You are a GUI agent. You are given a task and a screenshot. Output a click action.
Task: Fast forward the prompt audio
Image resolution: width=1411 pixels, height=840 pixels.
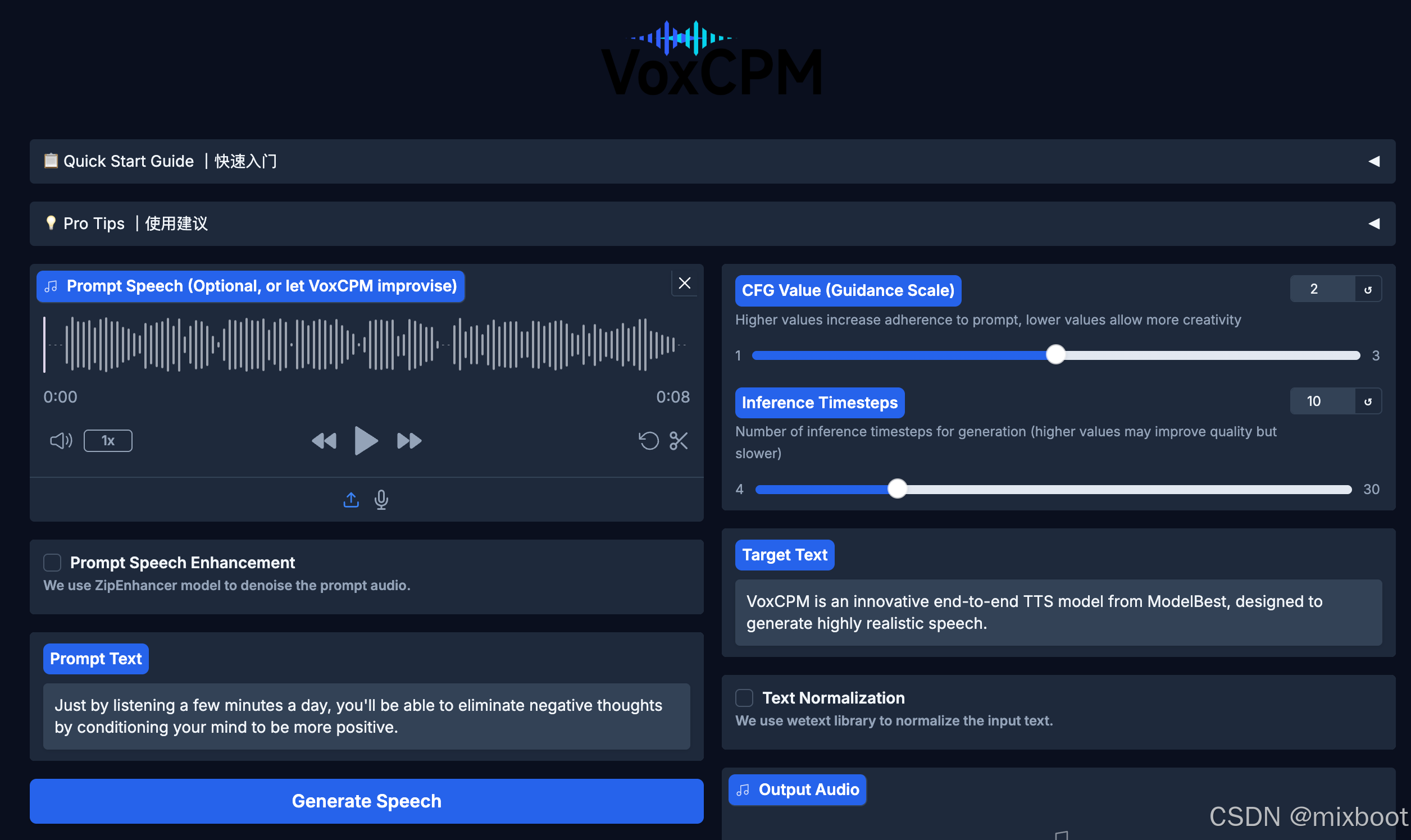click(x=409, y=440)
